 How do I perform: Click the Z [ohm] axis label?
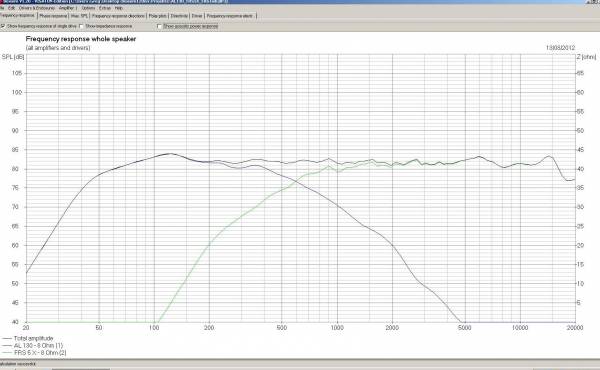(x=586, y=57)
